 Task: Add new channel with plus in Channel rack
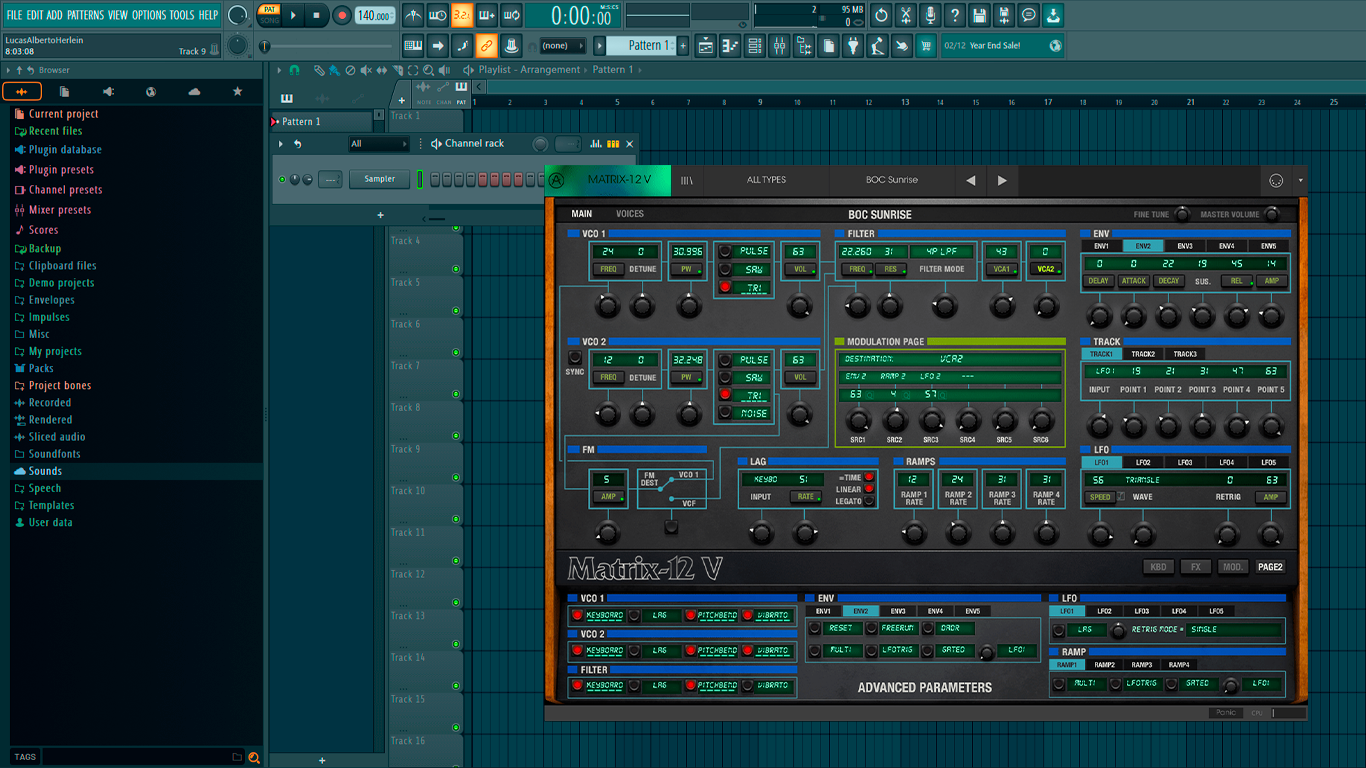380,215
